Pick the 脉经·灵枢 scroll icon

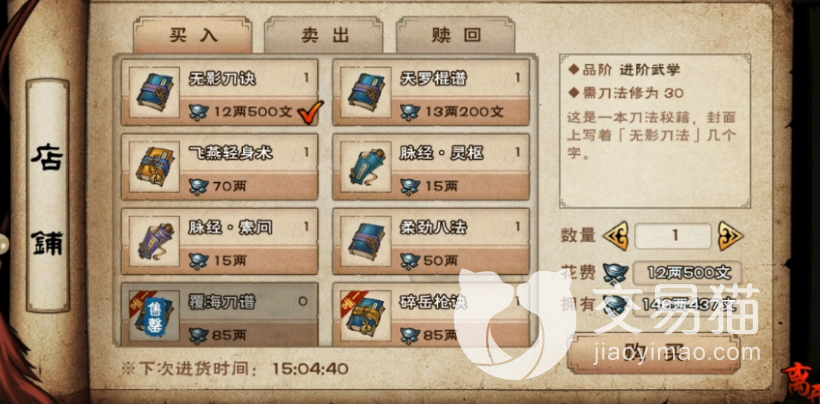point(362,166)
